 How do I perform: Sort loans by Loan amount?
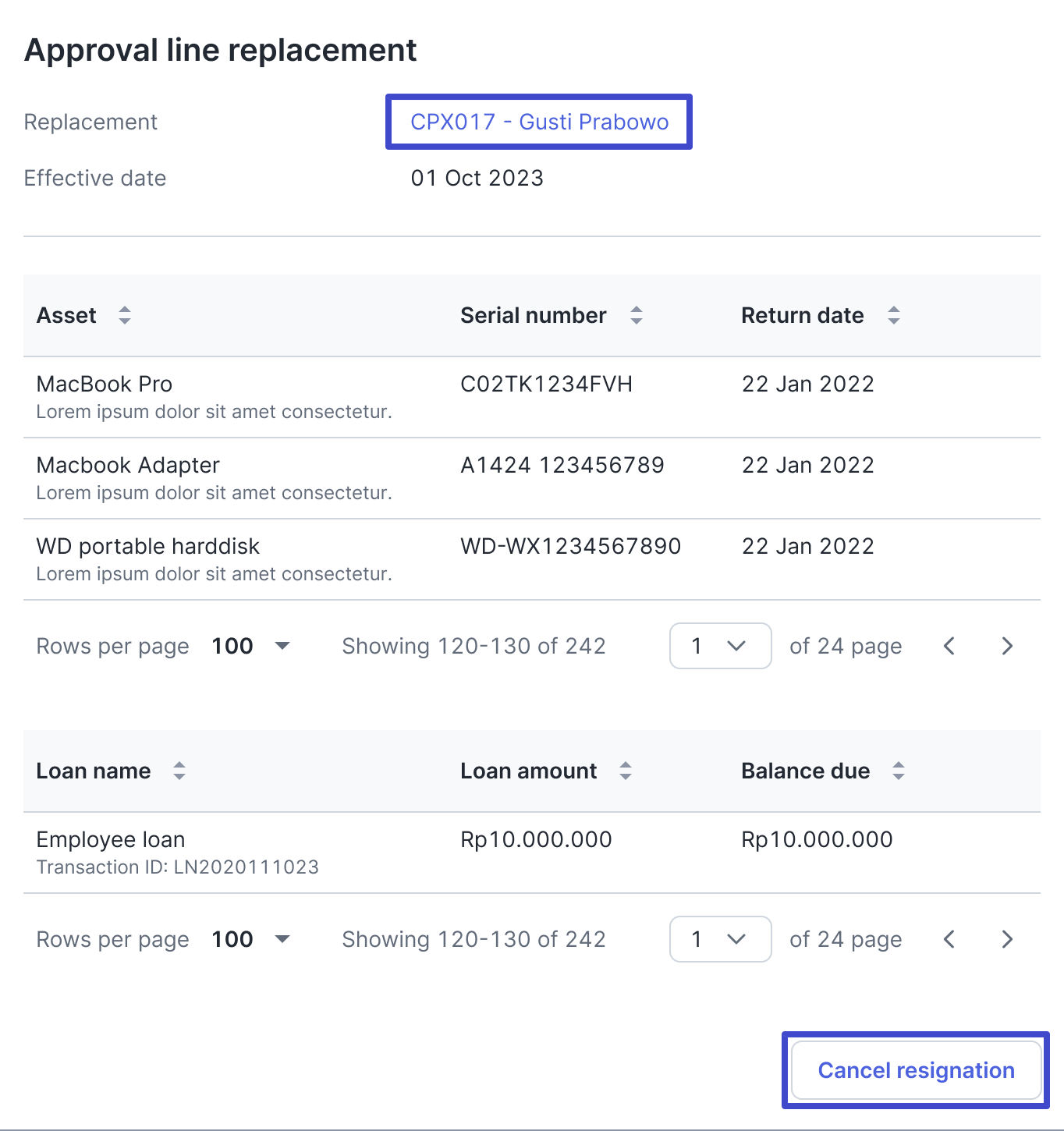point(625,771)
